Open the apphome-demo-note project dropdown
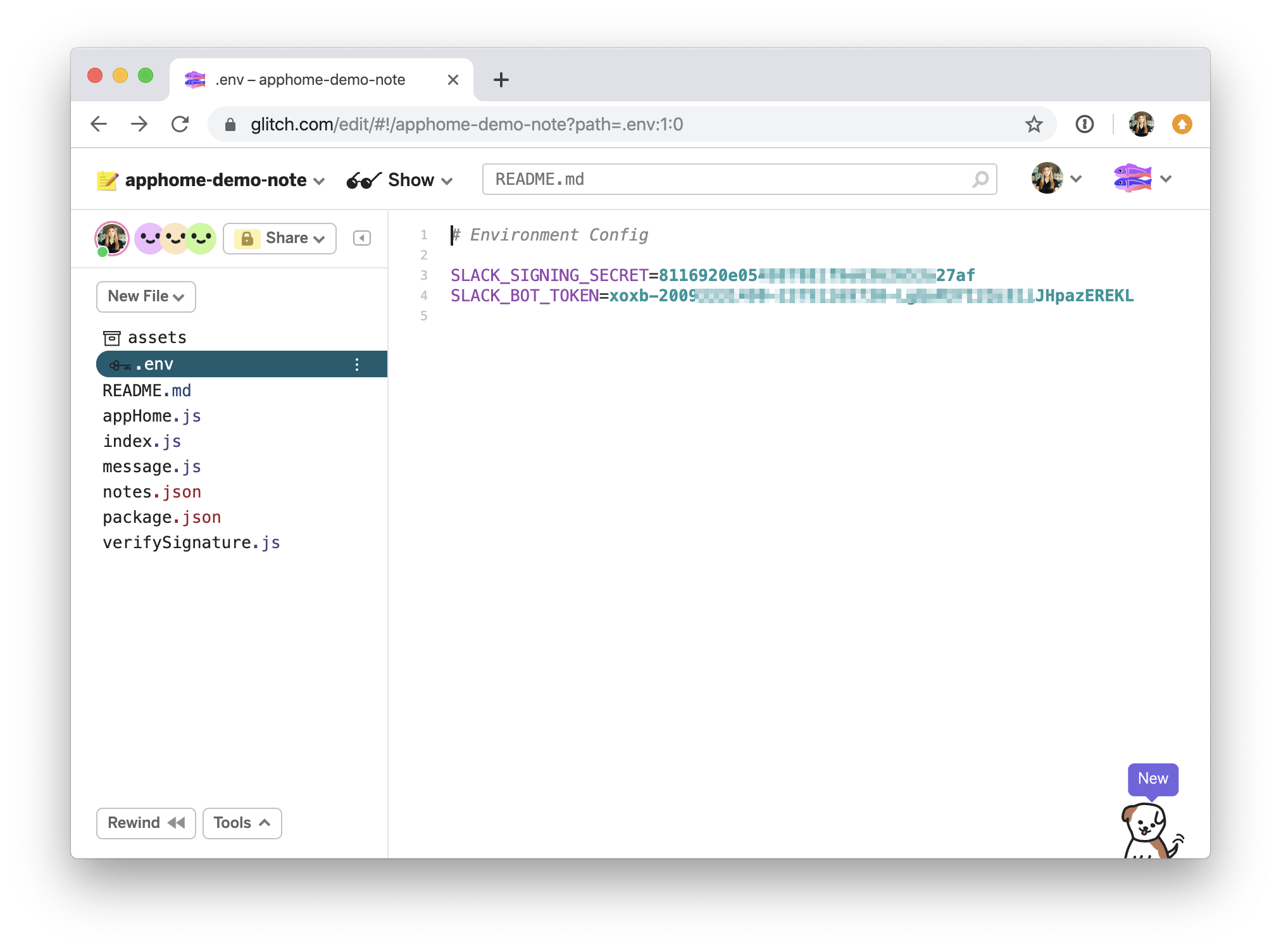This screenshot has width=1281, height=952. (x=318, y=180)
